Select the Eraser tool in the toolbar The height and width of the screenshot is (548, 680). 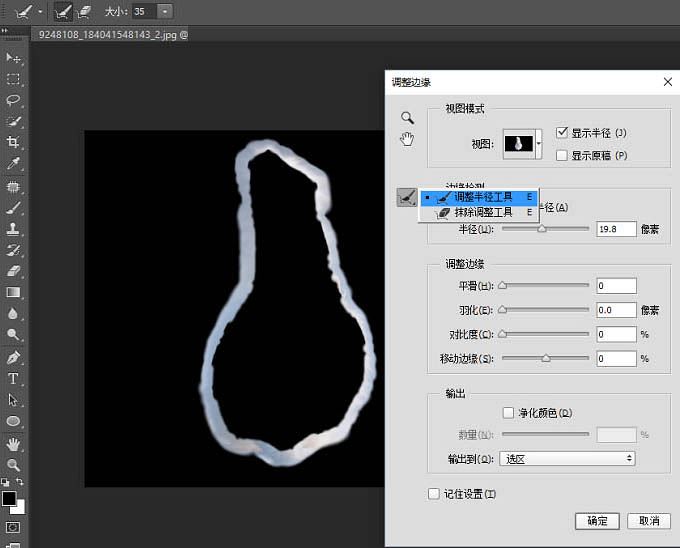14,271
